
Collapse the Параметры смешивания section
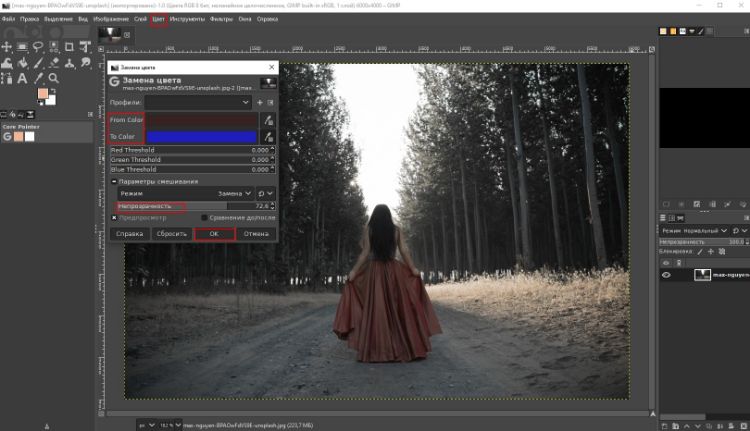click(x=114, y=181)
